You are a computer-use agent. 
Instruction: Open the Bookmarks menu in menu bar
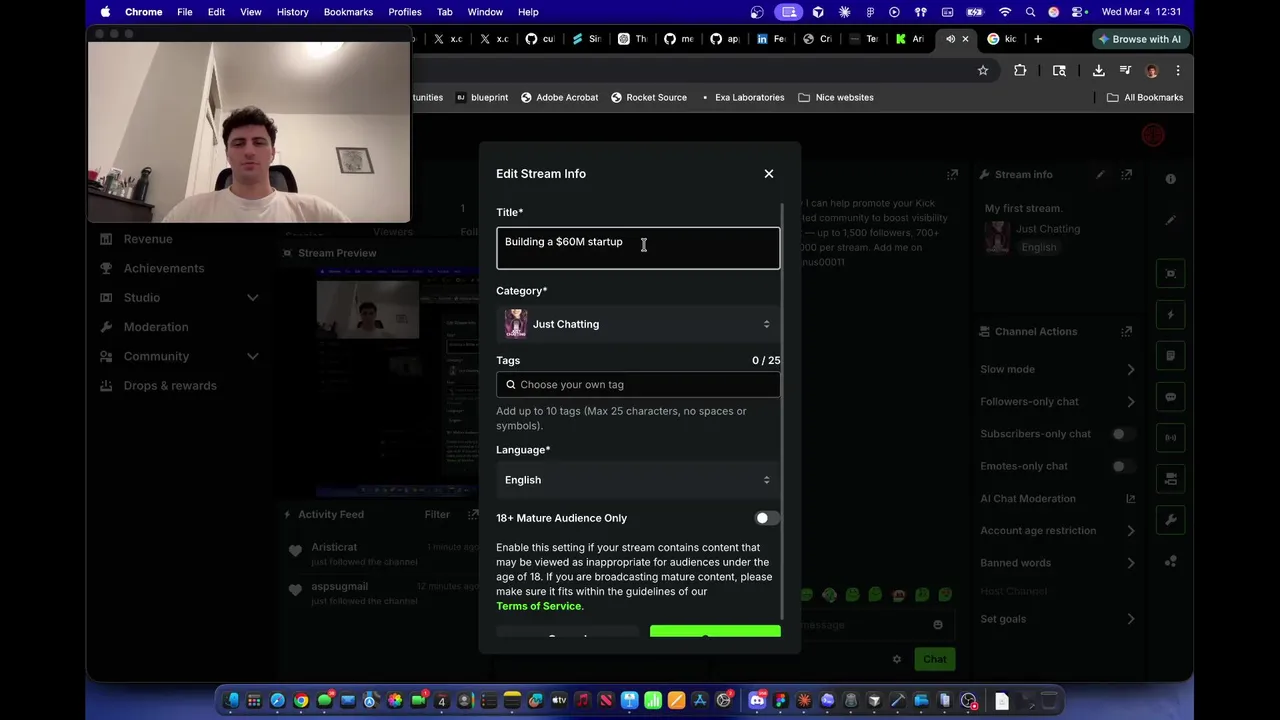[348, 12]
